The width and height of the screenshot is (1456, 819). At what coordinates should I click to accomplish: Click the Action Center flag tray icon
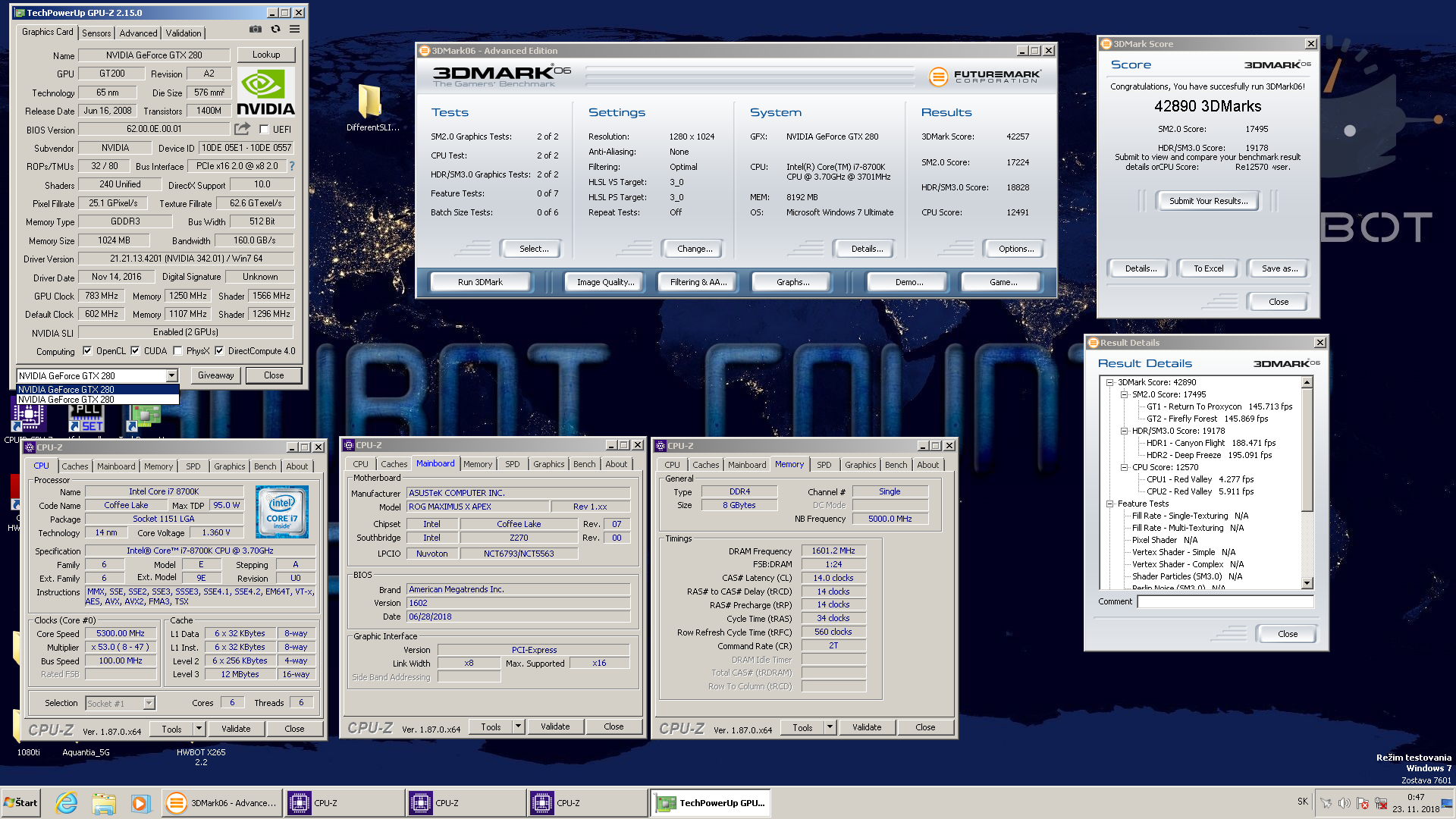pos(1362,803)
